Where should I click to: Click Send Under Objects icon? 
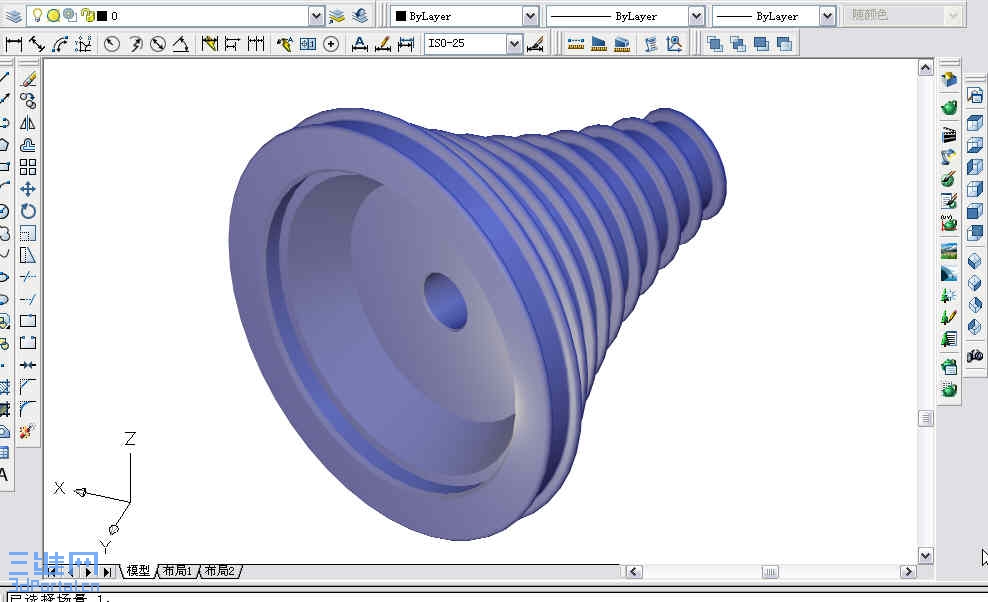point(784,43)
